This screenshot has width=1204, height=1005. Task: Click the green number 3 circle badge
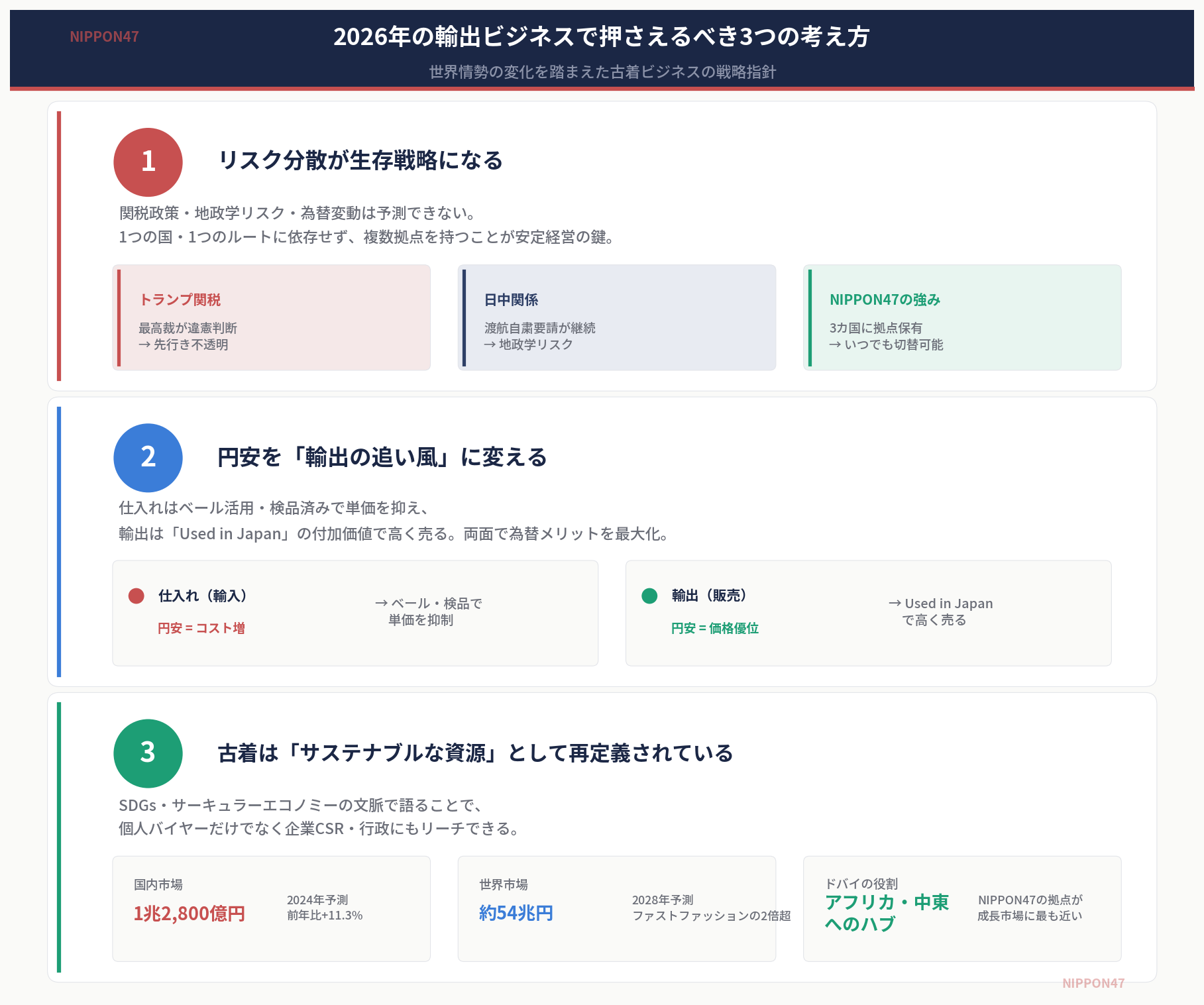pos(148,753)
